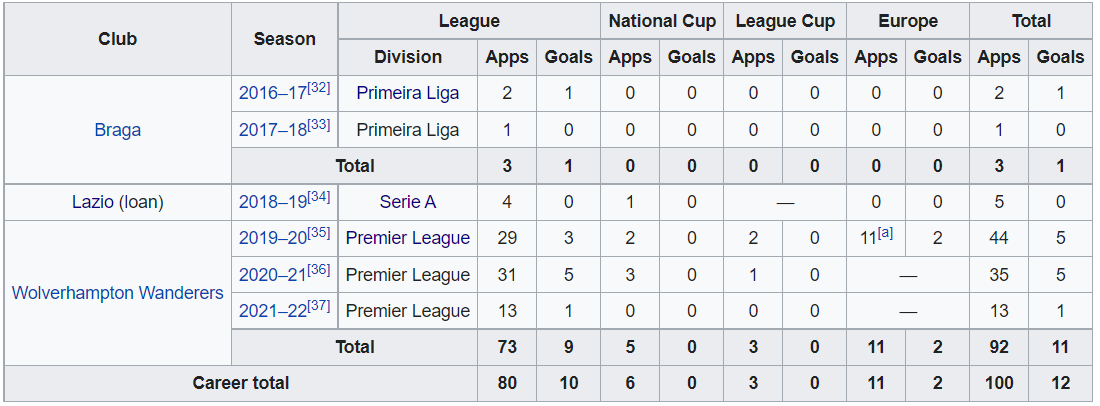1100x406 pixels.
Task: Open the 2017–18 season link
Action: tap(273, 129)
